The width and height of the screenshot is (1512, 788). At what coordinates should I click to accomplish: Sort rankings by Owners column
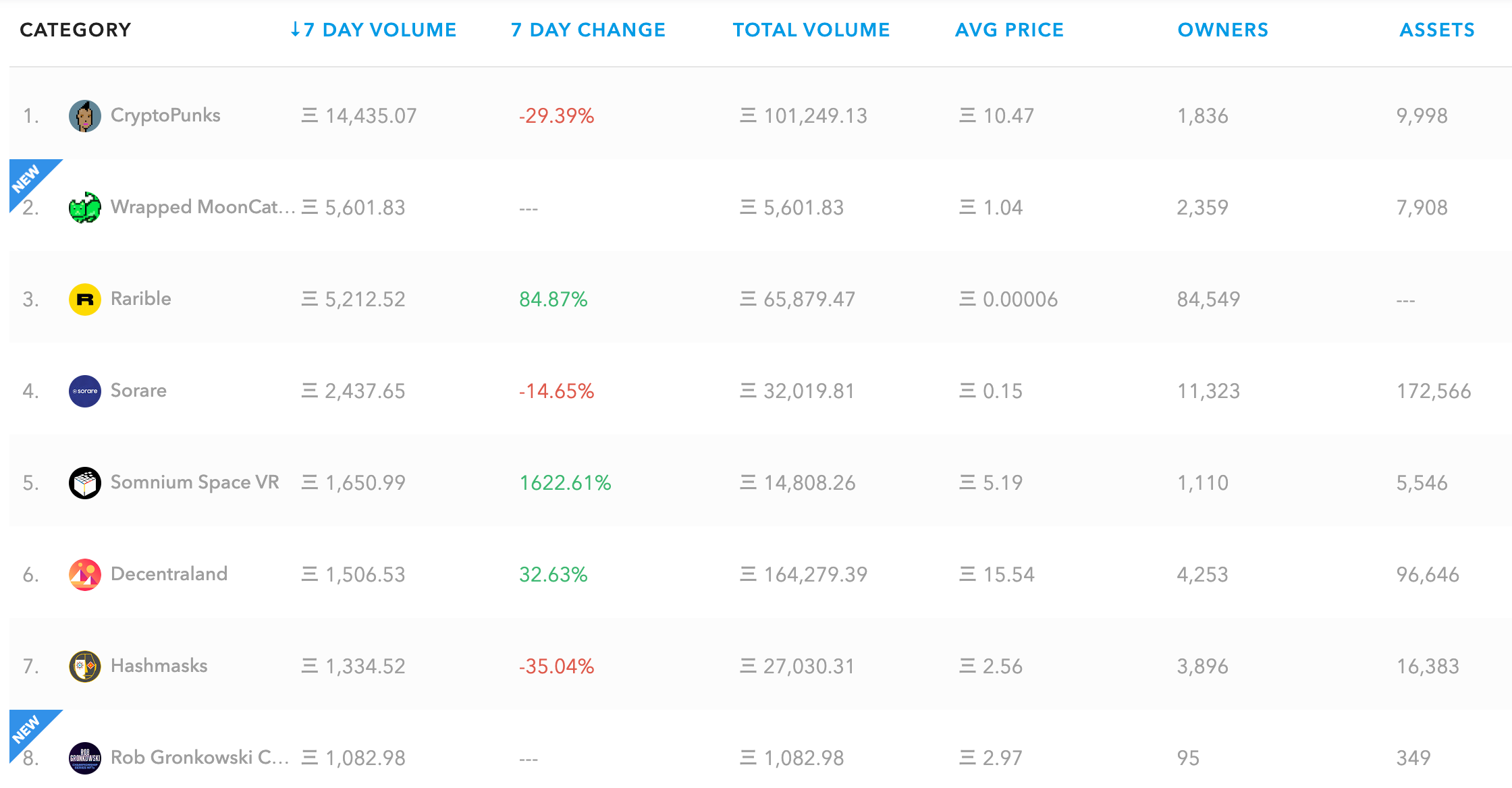point(1222,30)
